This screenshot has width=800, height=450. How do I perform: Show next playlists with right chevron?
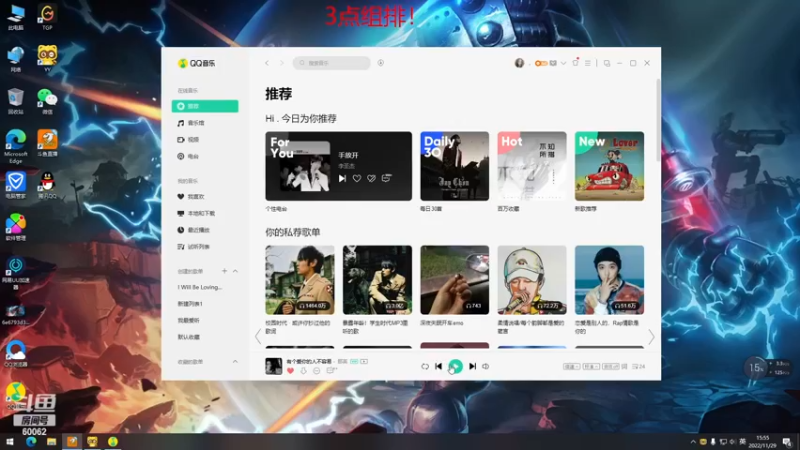[x=652, y=336]
